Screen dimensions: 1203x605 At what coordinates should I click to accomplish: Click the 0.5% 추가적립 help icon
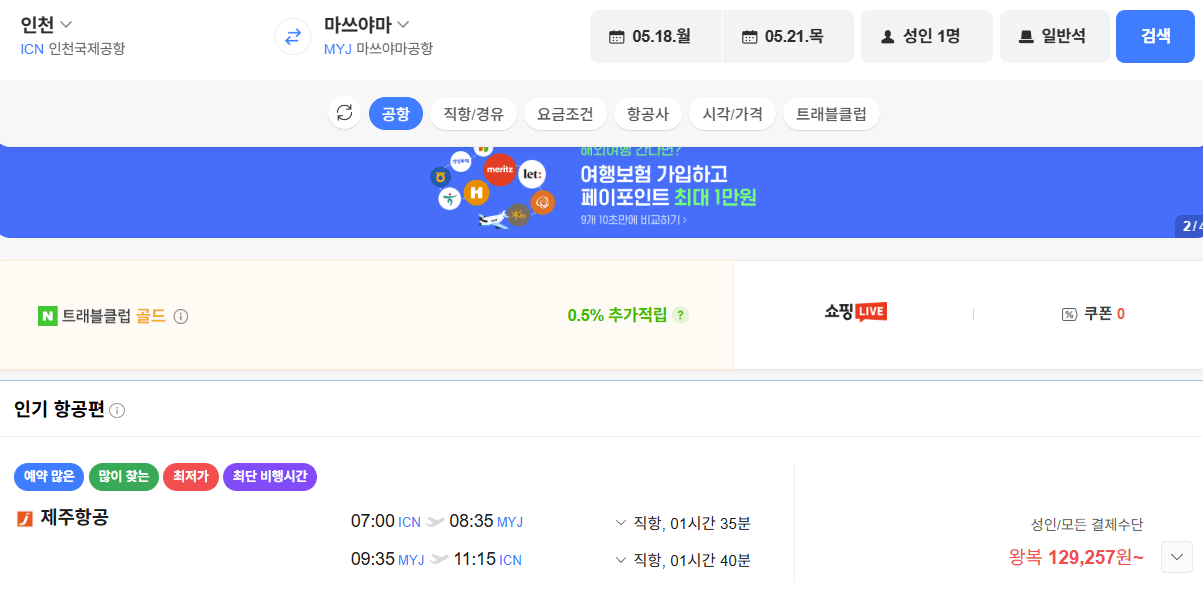click(x=681, y=314)
